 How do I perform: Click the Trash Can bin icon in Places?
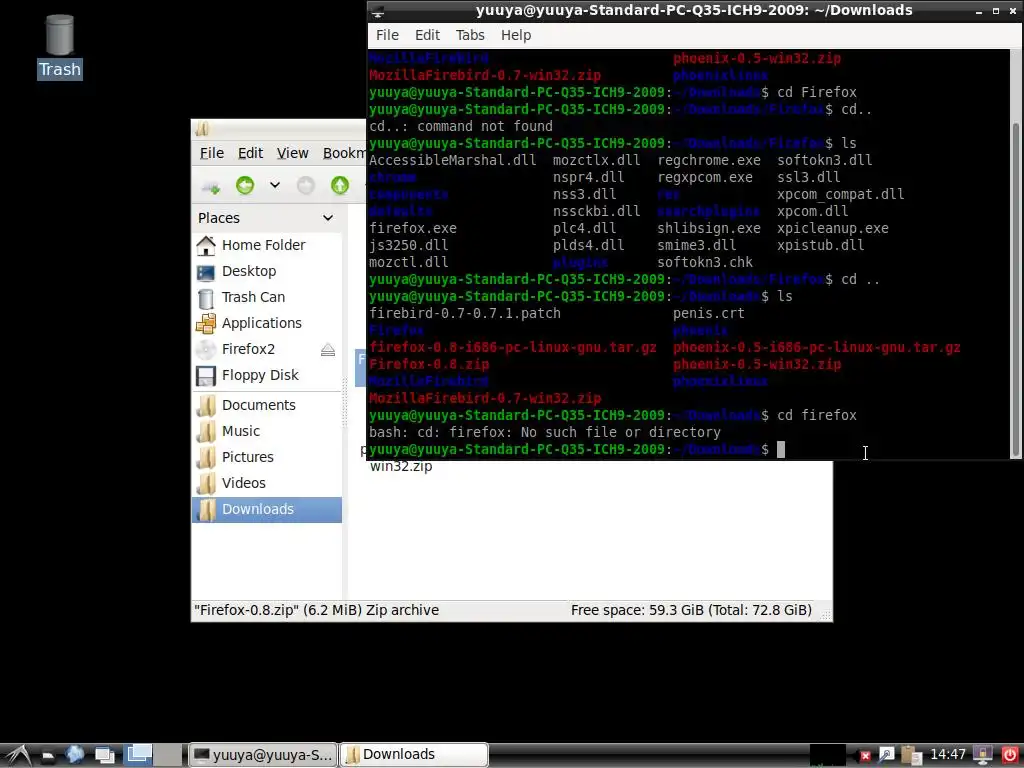[206, 298]
